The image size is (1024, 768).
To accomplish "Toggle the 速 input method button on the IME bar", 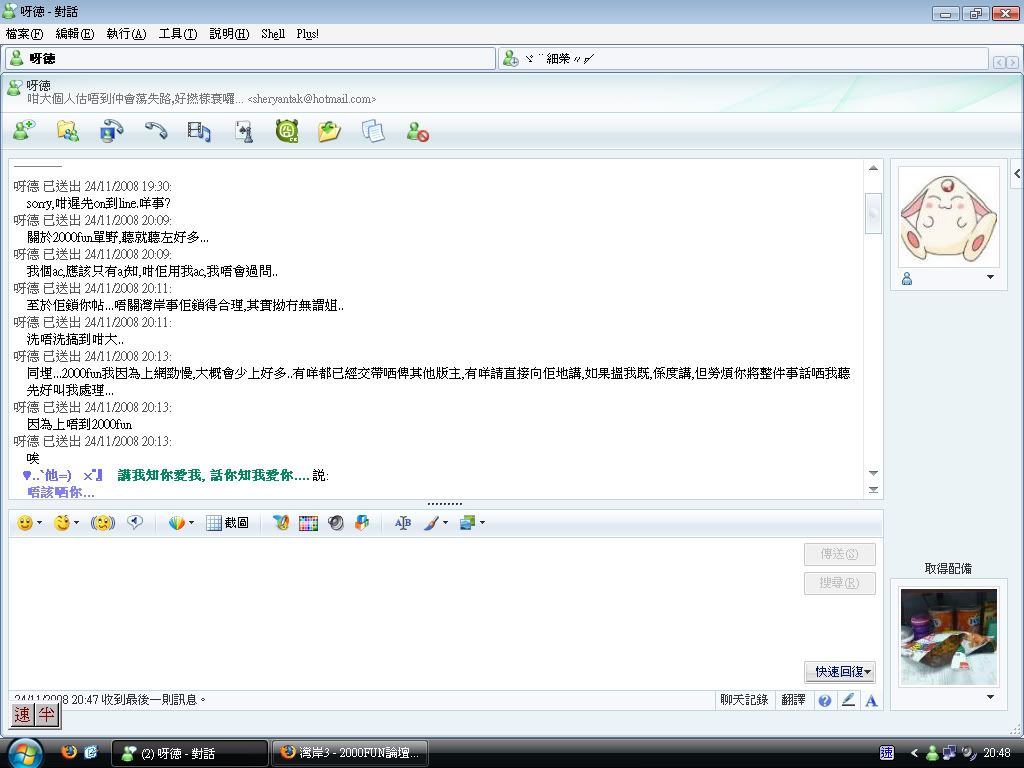I will click(x=22, y=715).
